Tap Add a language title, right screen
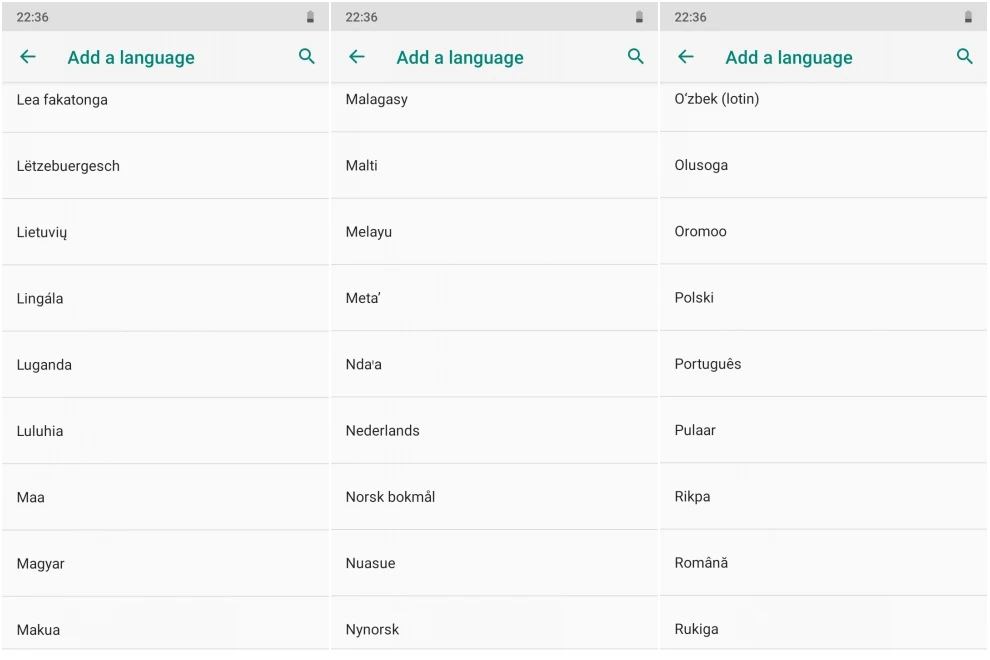Viewport: 990px width, 660px height. [789, 57]
